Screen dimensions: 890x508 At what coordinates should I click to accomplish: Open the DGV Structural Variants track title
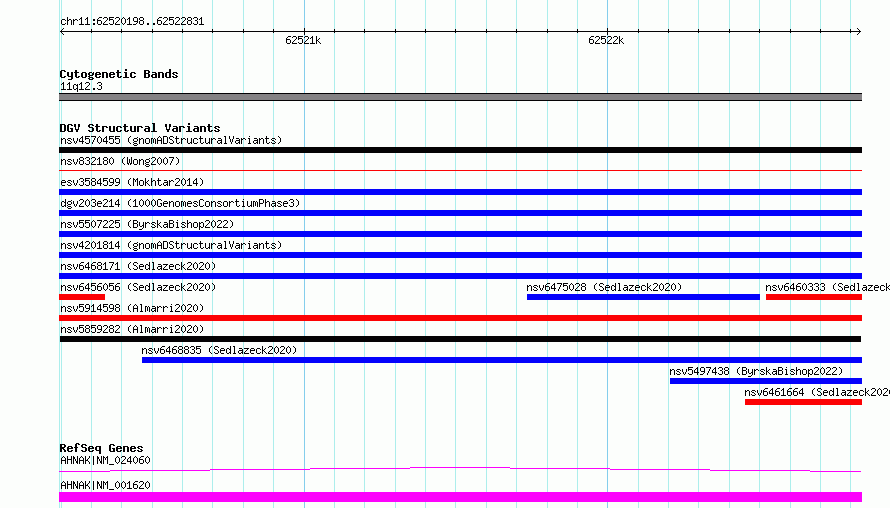point(140,128)
